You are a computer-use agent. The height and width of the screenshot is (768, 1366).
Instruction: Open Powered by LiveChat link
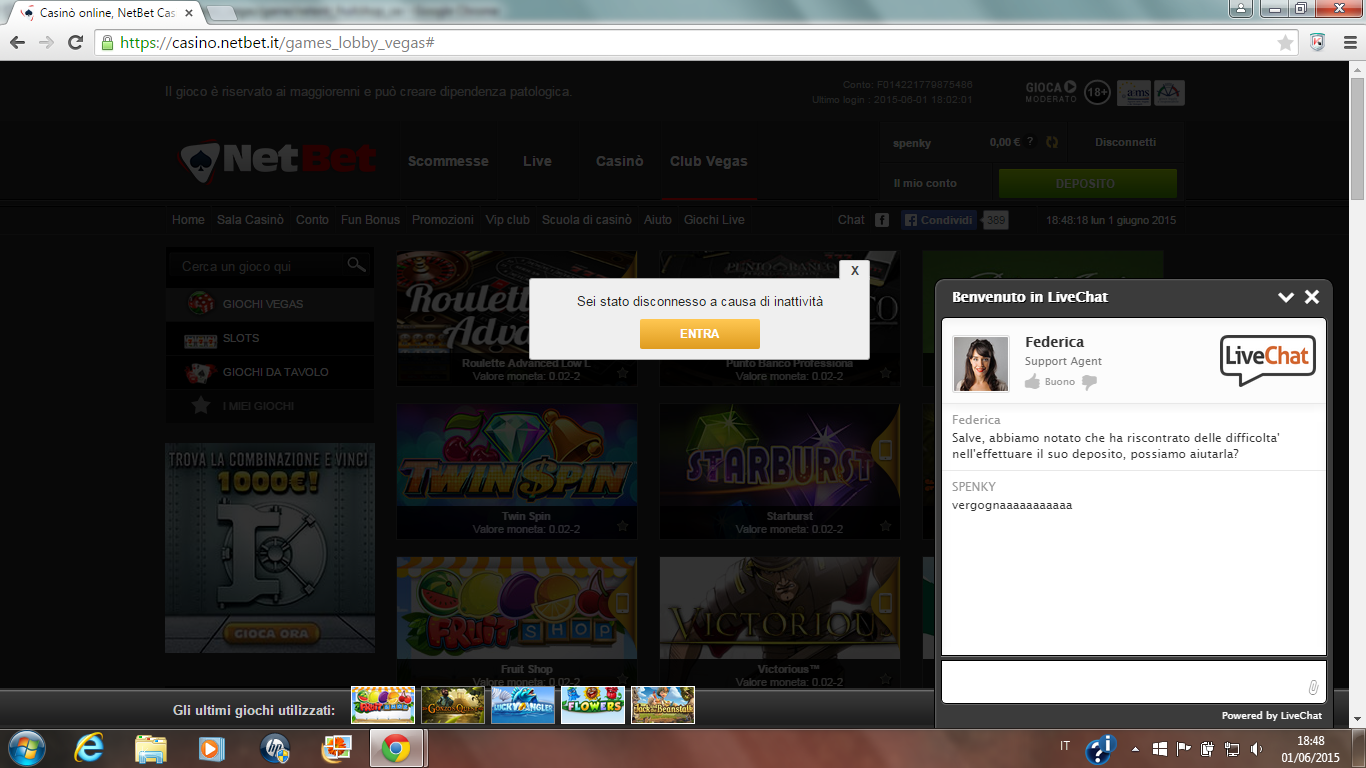(x=1271, y=715)
